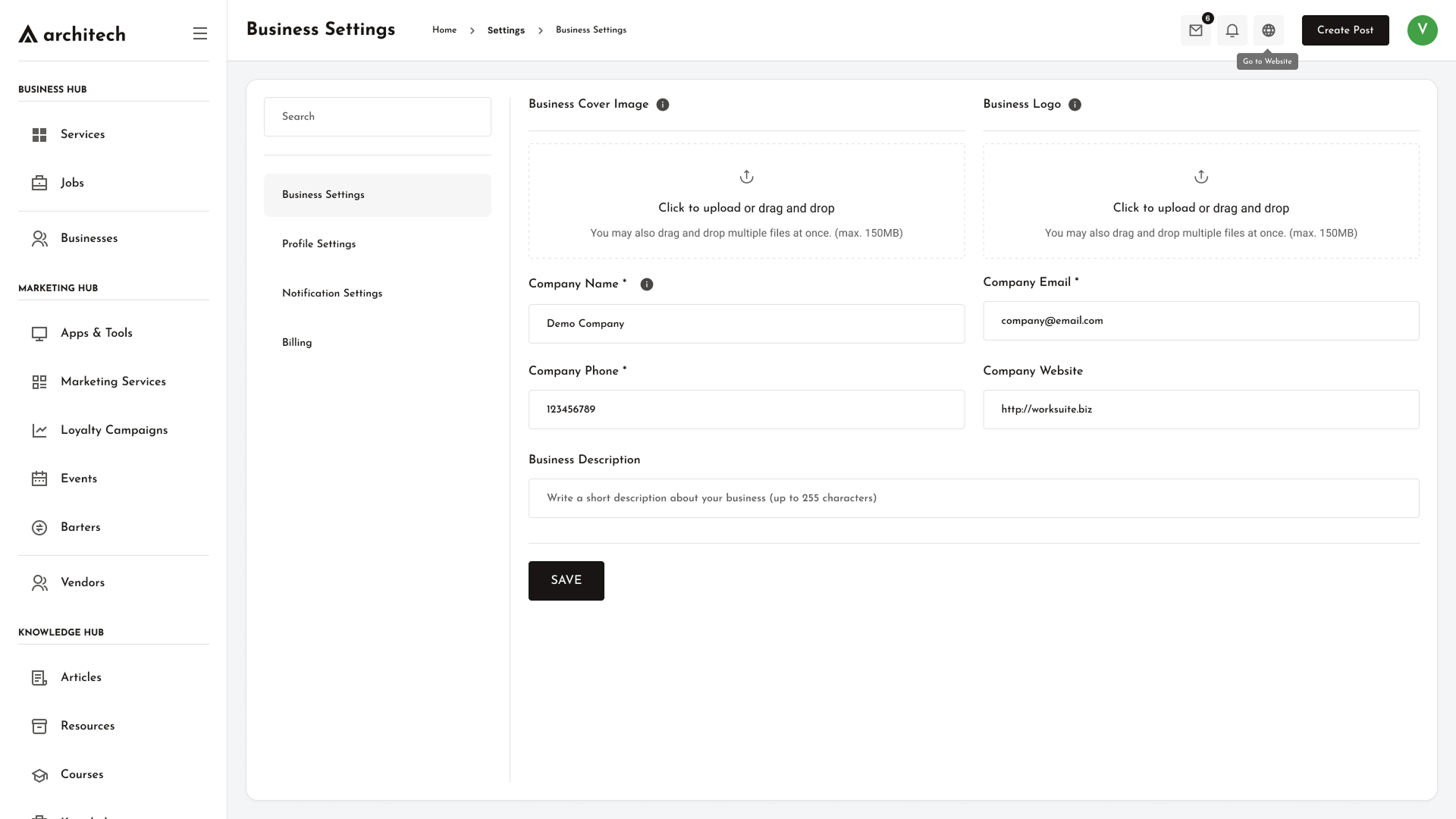The image size is (1456, 819).
Task: Open the mail inbox icon
Action: pos(1195,30)
